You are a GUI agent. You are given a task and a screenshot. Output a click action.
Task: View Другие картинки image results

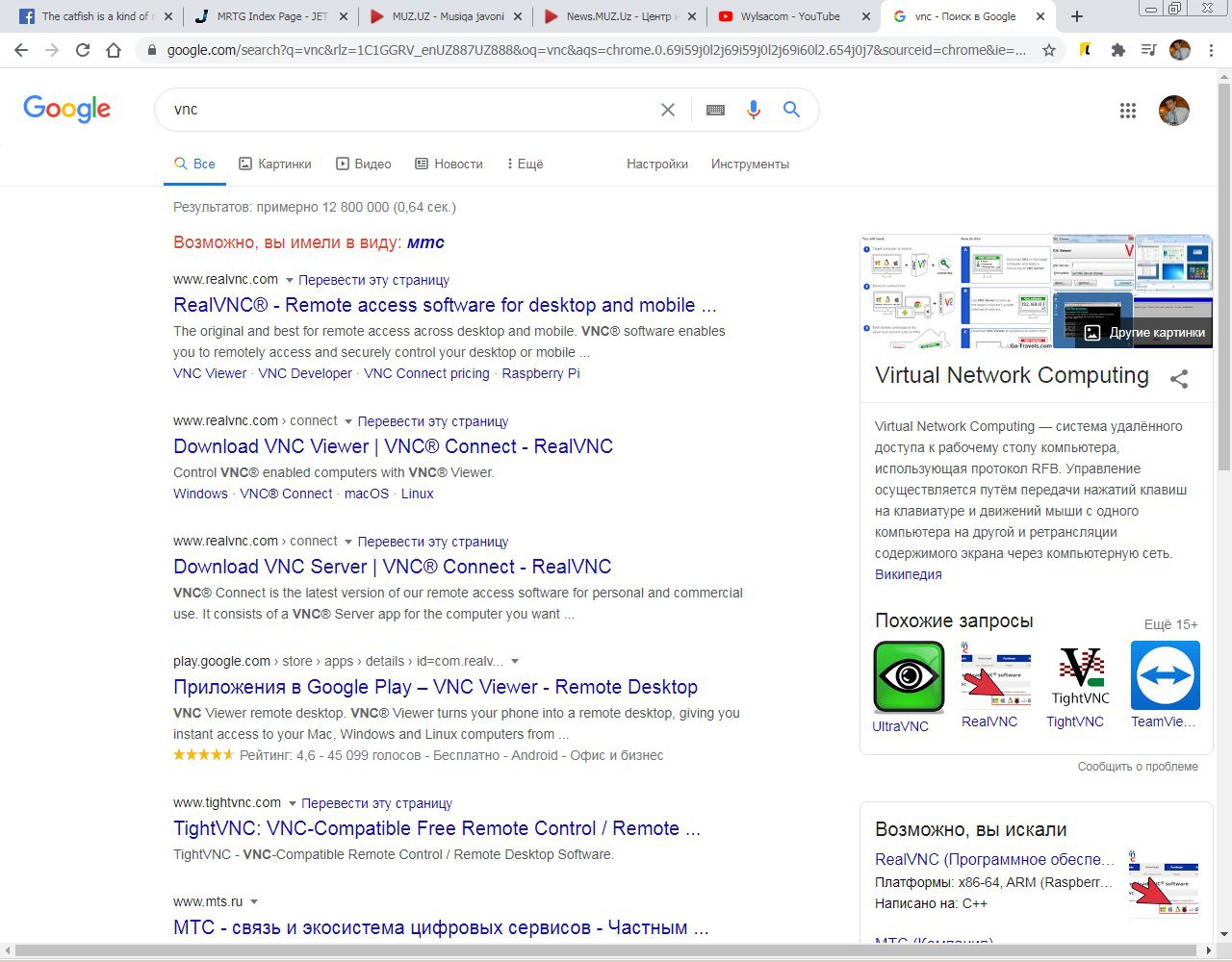pos(1145,332)
